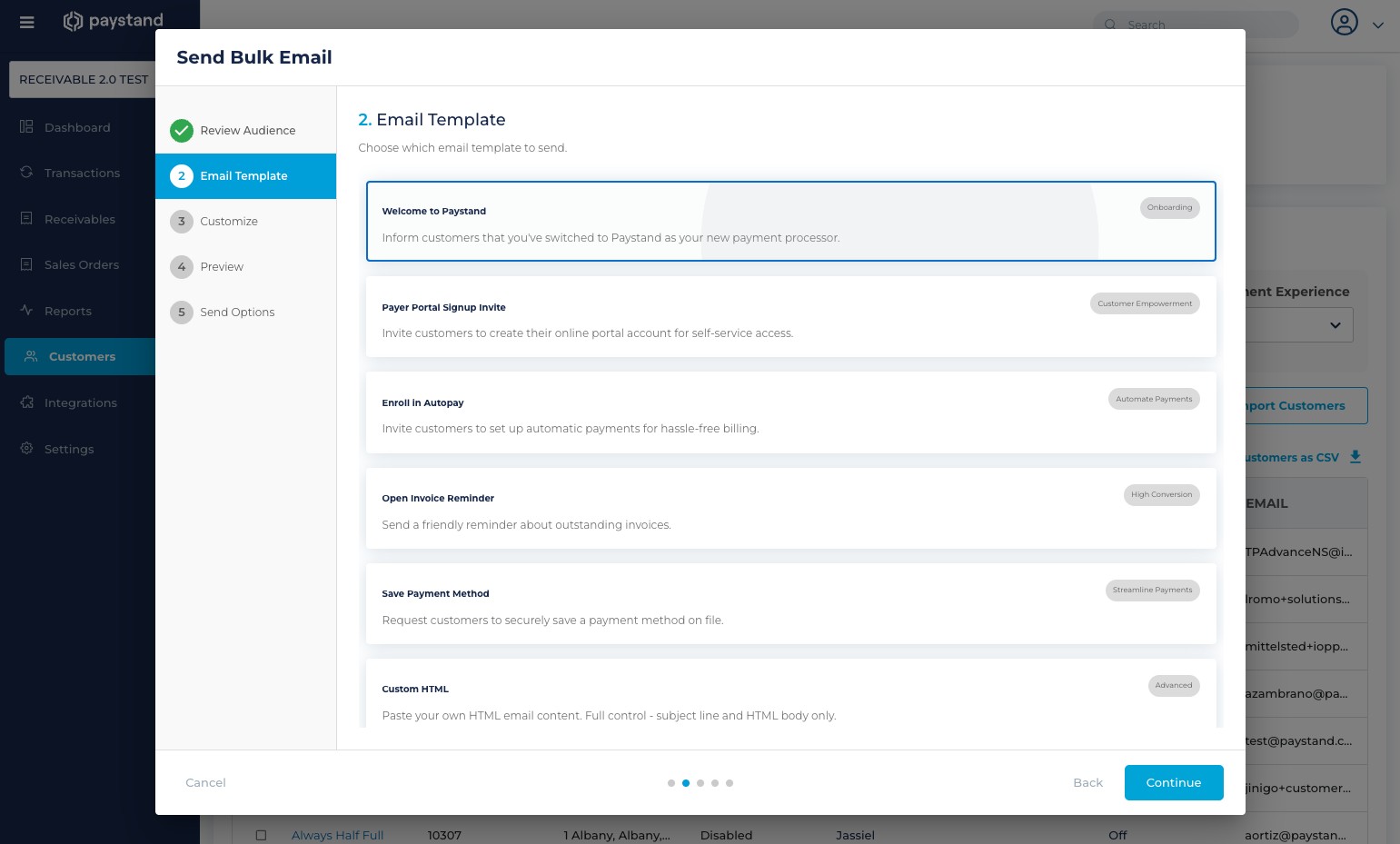Click the azambrano@pa... email cell

pos(1296,694)
